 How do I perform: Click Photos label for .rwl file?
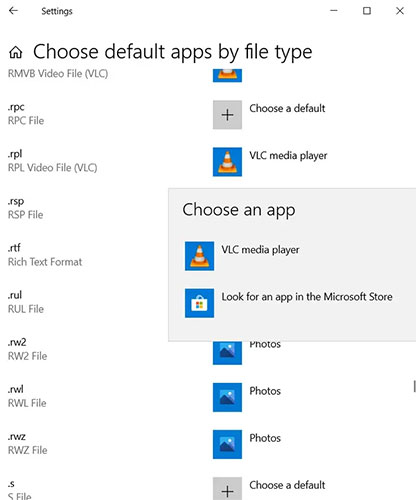[265, 391]
